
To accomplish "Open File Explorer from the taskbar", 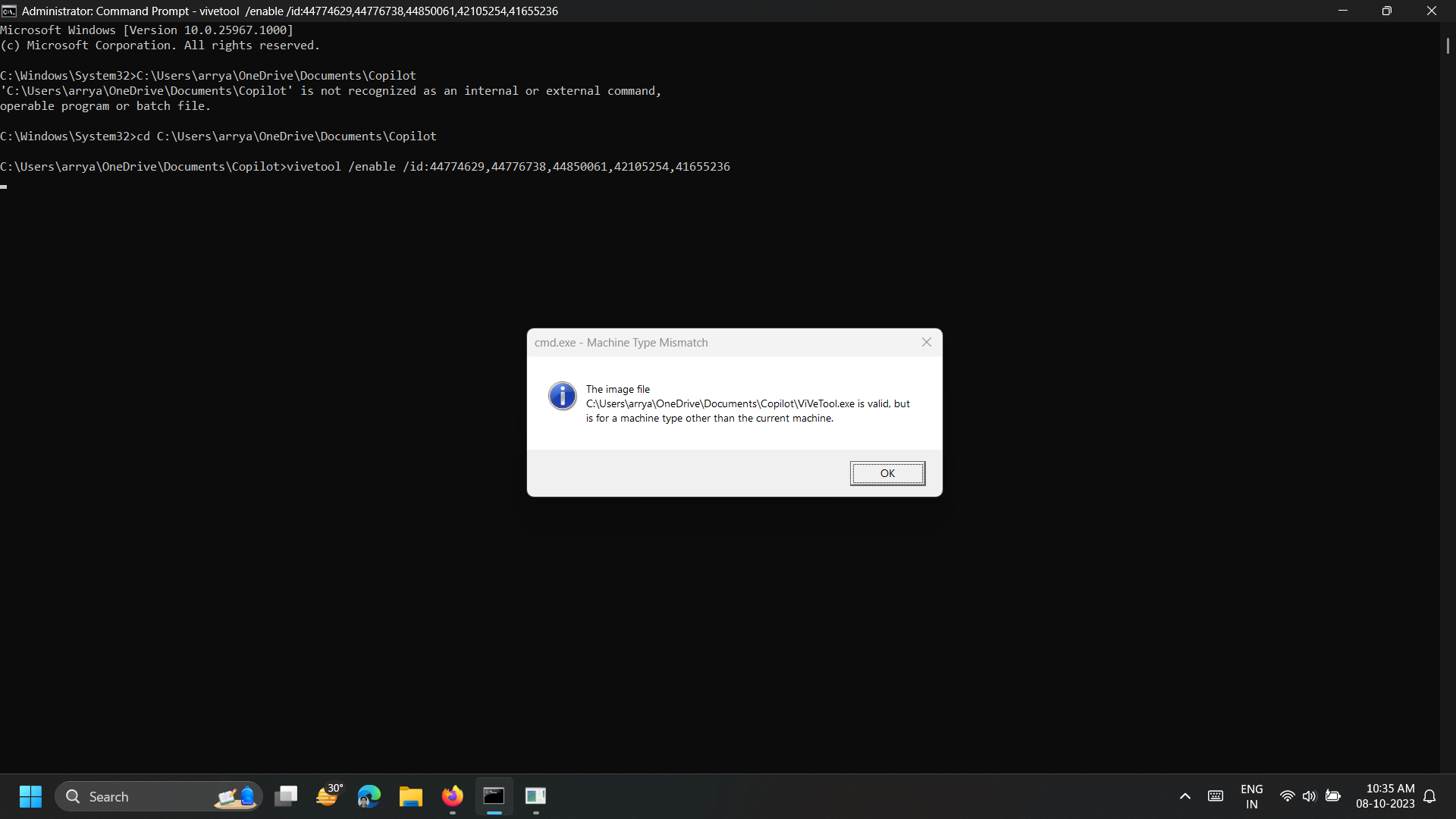I will point(411,796).
